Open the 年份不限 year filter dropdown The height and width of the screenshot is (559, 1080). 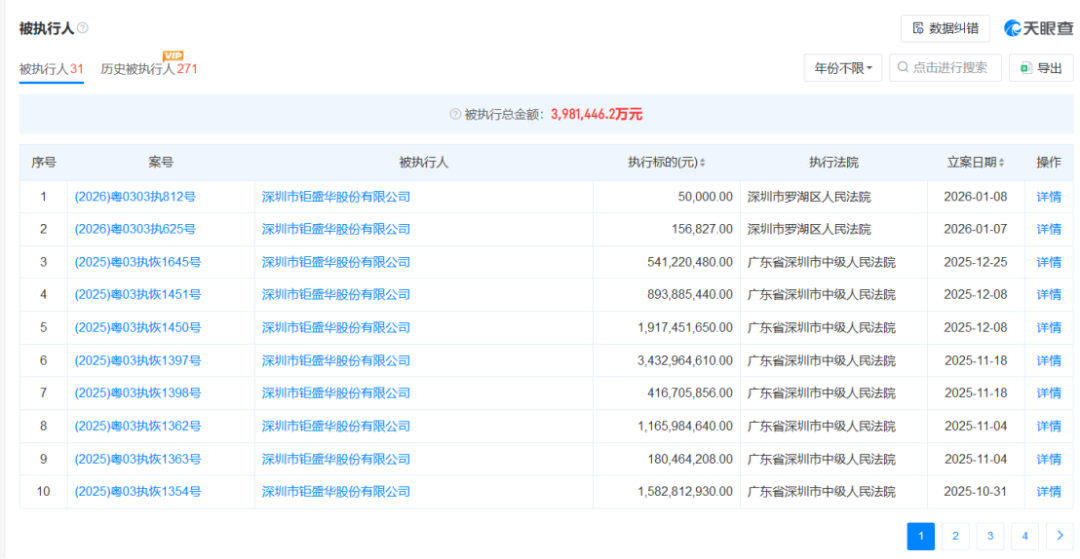click(842, 68)
